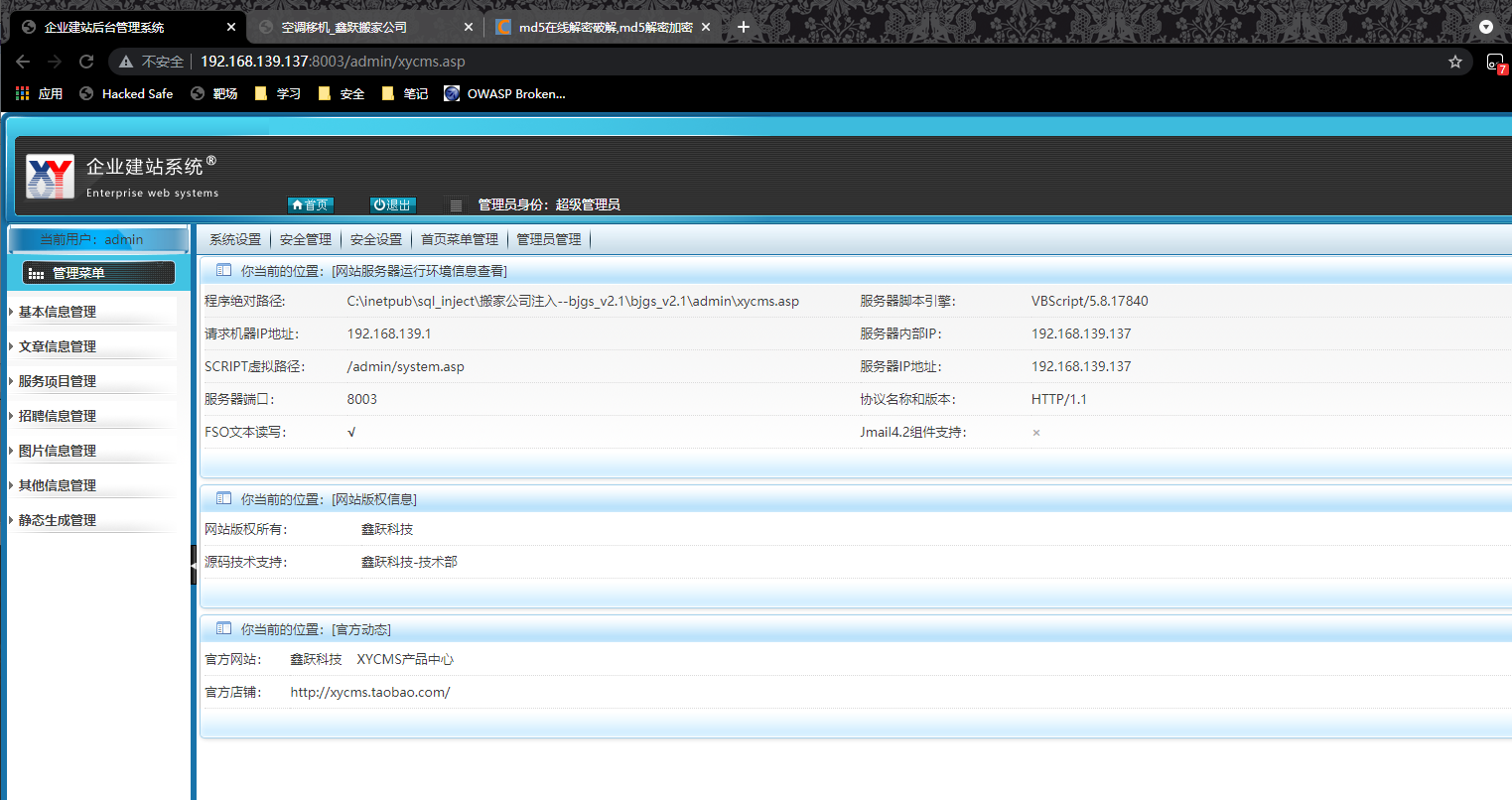The height and width of the screenshot is (800, 1512).
Task: Switch to the 空调移机_鑫跃搬家公司 tab
Action: (364, 27)
